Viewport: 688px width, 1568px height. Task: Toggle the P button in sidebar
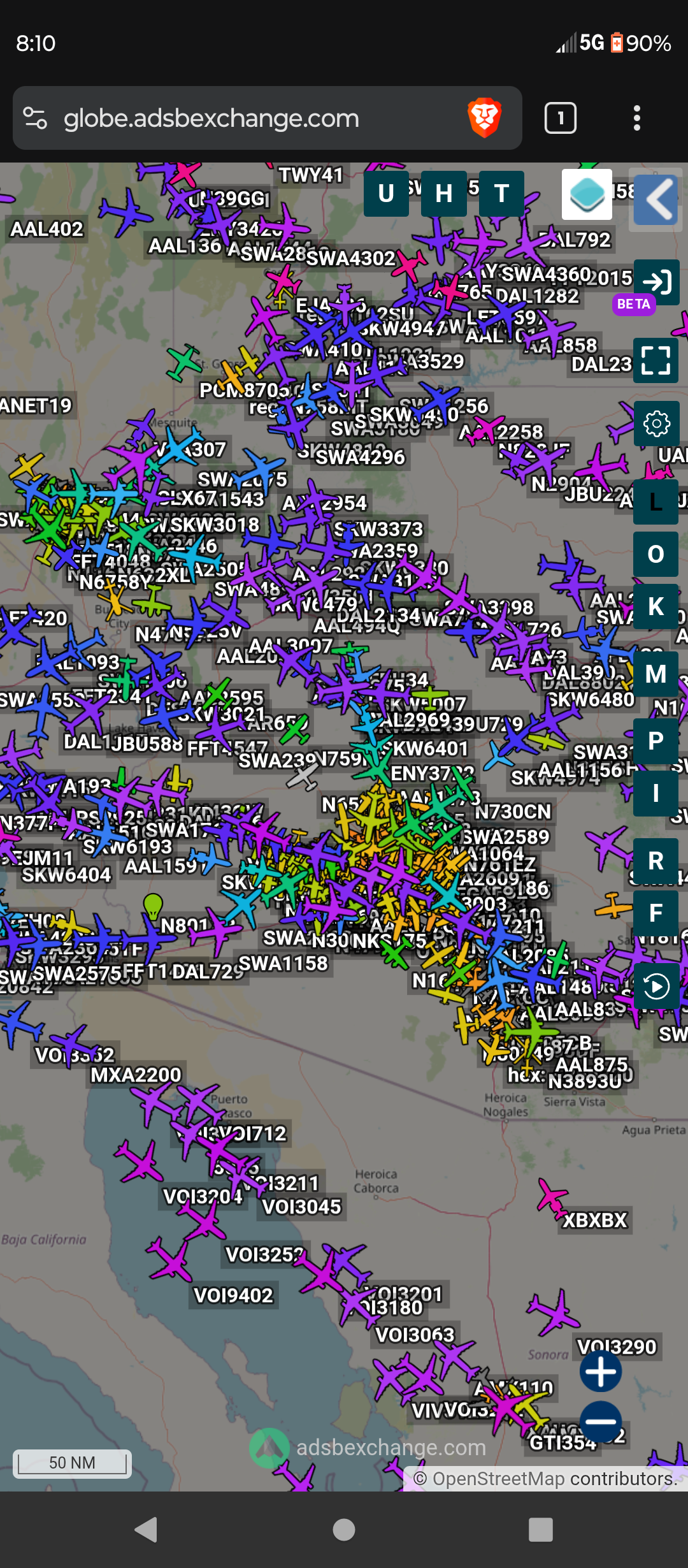coord(656,741)
